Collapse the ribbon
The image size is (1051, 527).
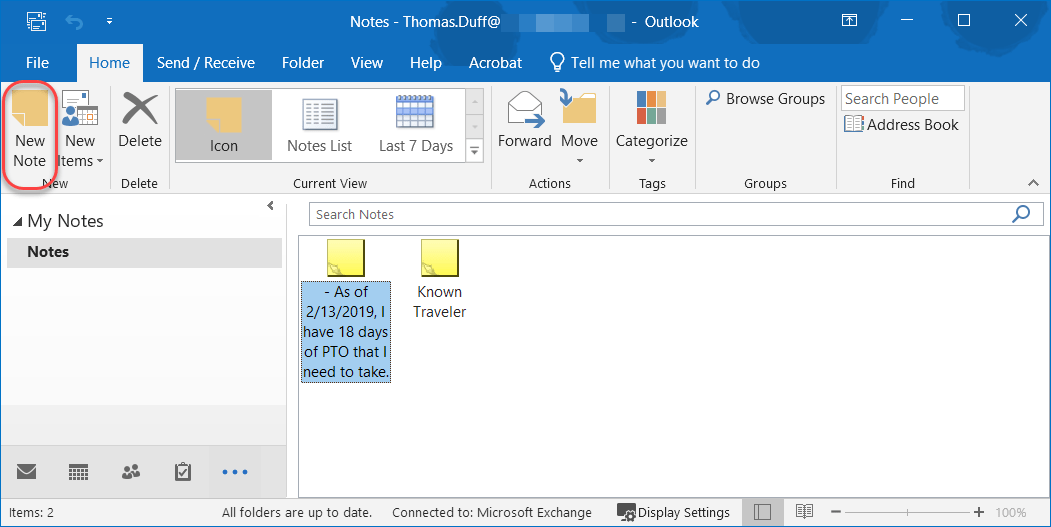click(x=1033, y=183)
